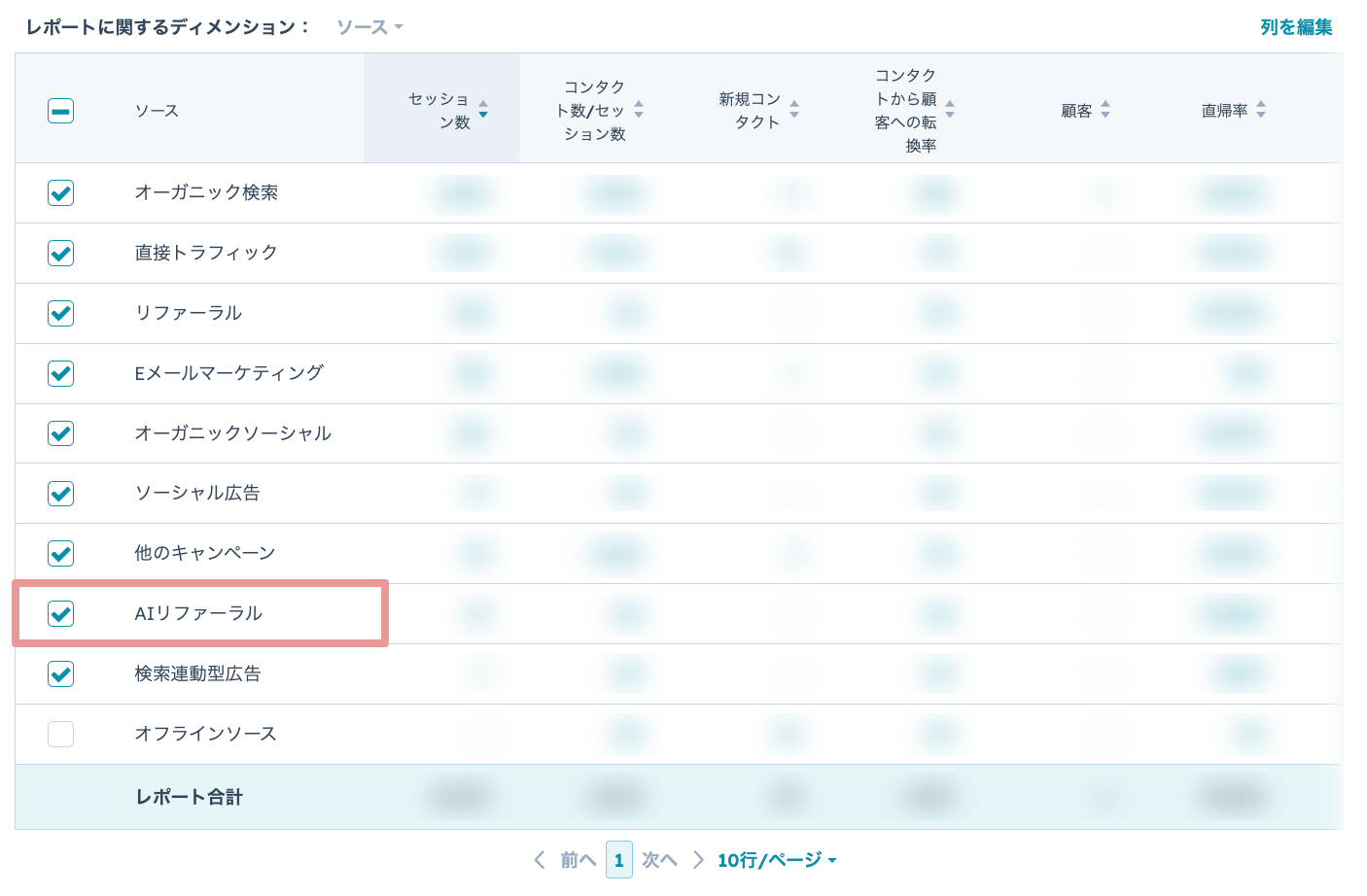Open the 10行/ページ rows dropdown
1367x896 pixels.
pyautogui.click(x=776, y=860)
